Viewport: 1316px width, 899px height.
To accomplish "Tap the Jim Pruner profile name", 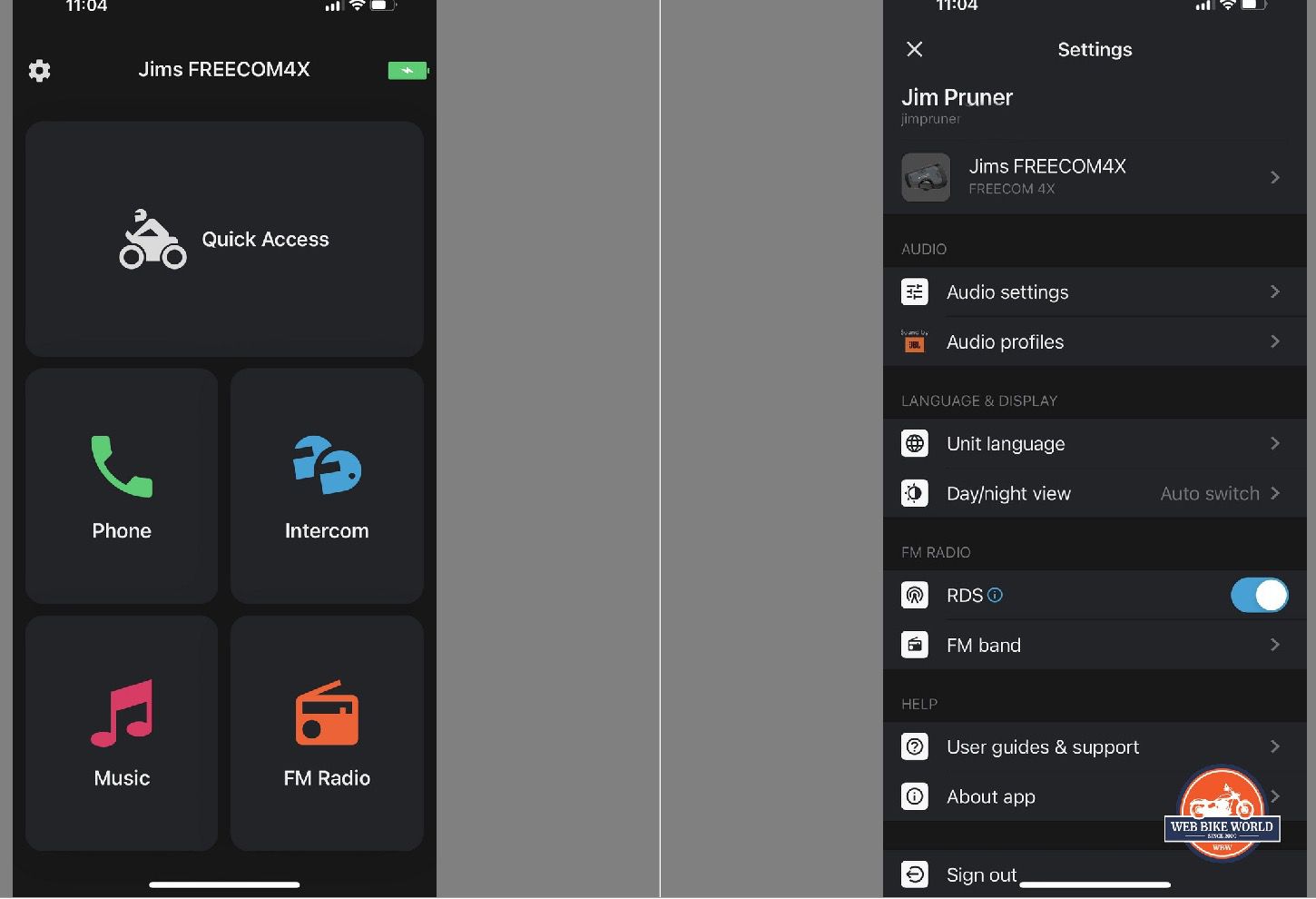I will tap(957, 97).
